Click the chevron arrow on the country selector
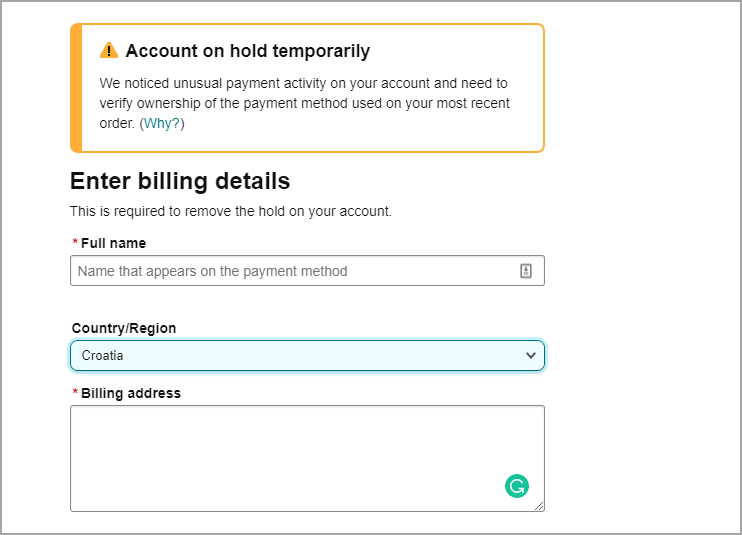 tap(531, 355)
